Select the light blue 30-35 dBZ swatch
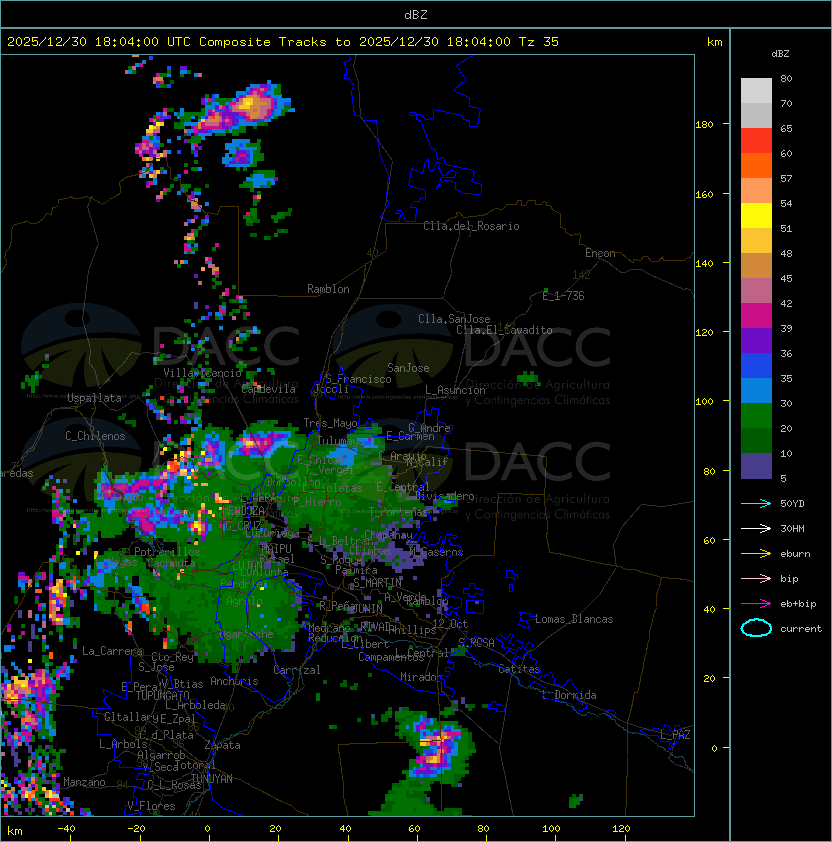 [x=756, y=391]
